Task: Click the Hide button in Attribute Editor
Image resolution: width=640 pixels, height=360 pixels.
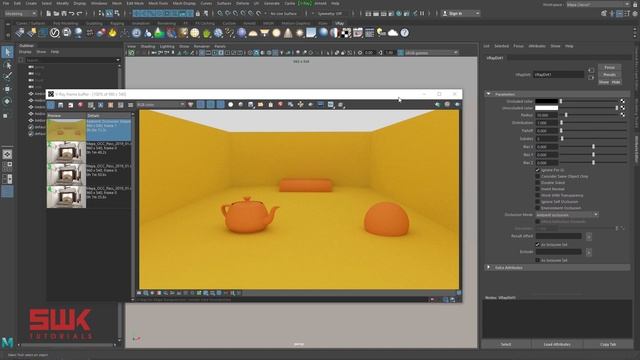Action: [616, 82]
